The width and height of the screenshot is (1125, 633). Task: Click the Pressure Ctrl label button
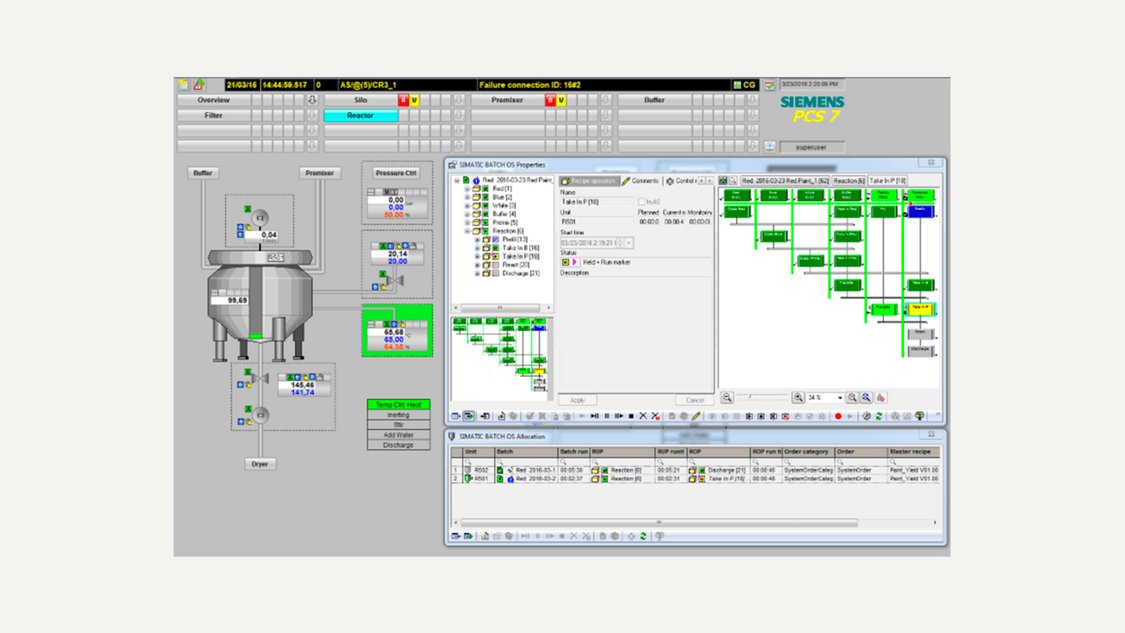point(396,173)
